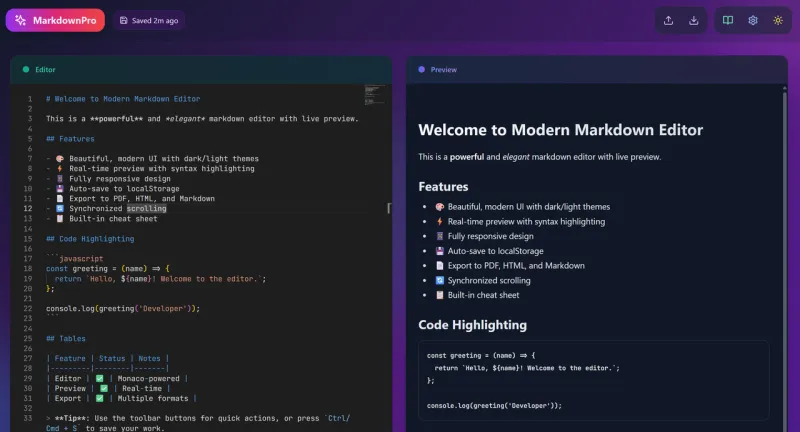Image resolution: width=800 pixels, height=432 pixels.
Task: Click the 'Monaco-powered' table cell in the editor
Action: (148, 378)
